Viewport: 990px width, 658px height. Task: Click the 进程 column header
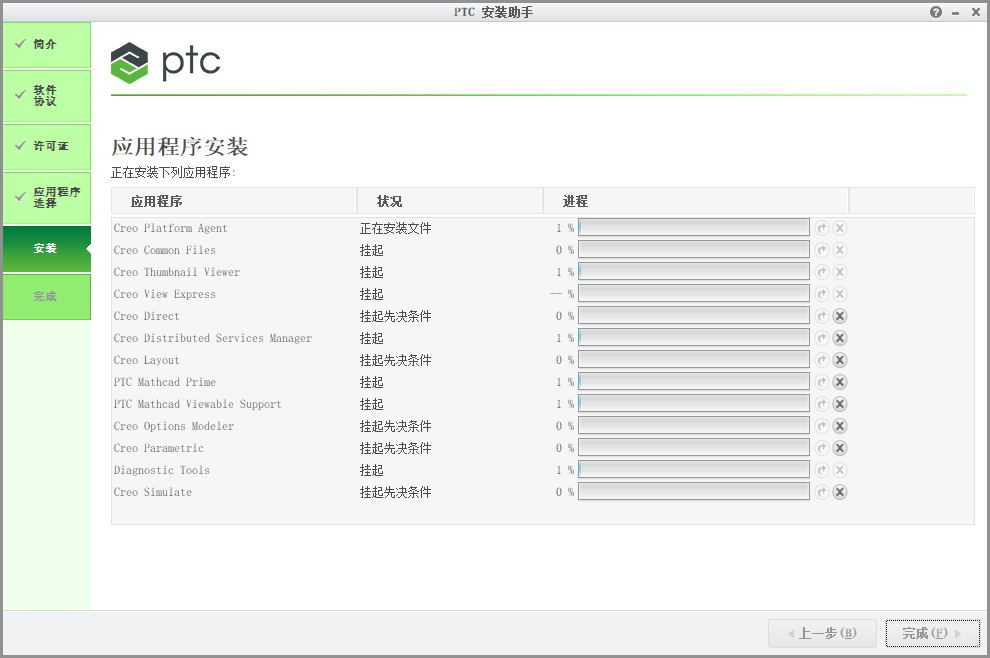coord(696,201)
